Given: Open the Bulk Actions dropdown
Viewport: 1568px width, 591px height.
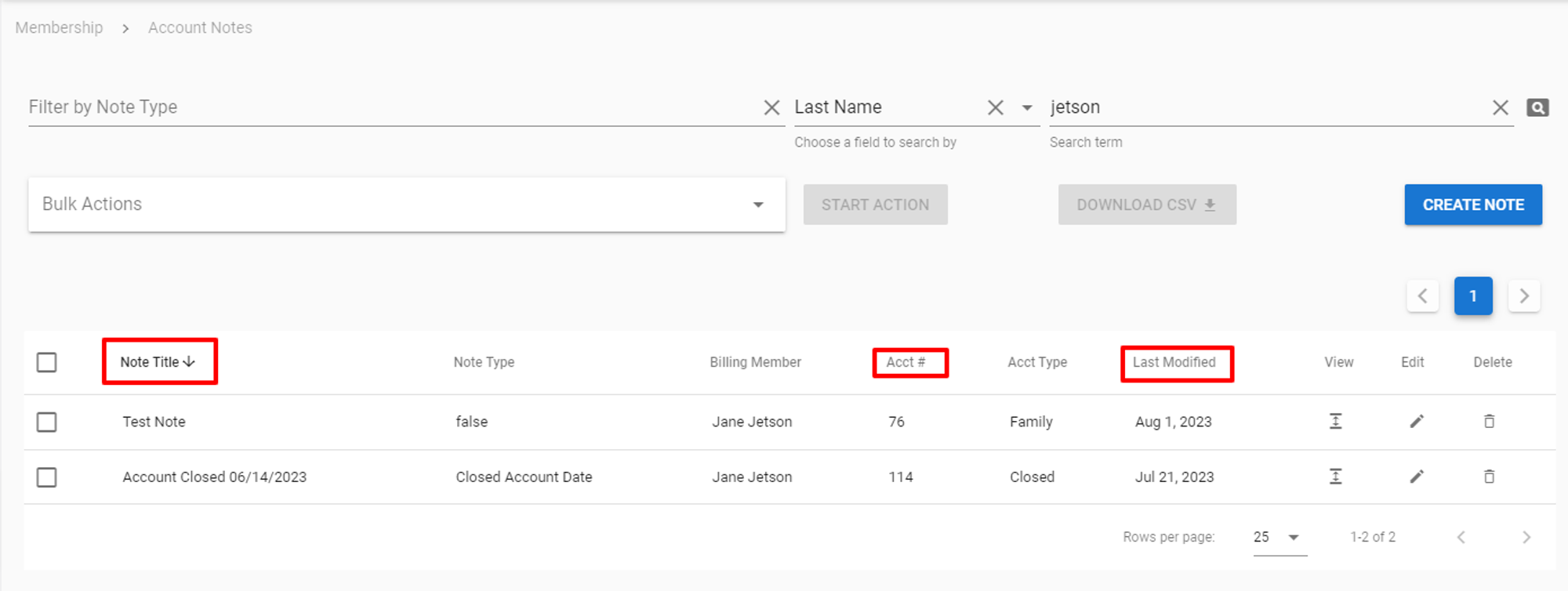Looking at the screenshot, I should pos(407,205).
